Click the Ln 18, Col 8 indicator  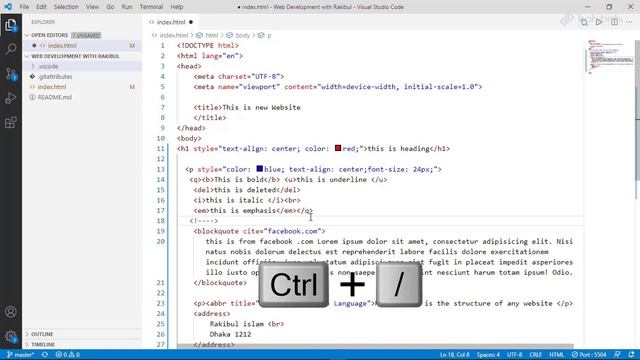click(x=455, y=355)
